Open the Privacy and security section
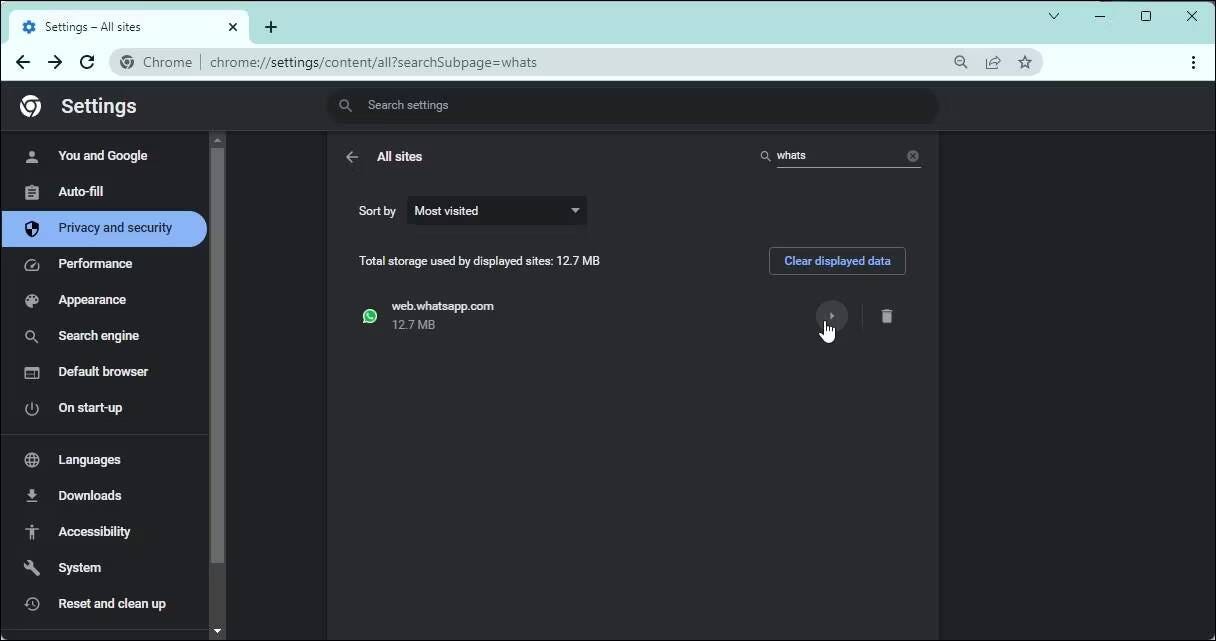 pyautogui.click(x=114, y=227)
